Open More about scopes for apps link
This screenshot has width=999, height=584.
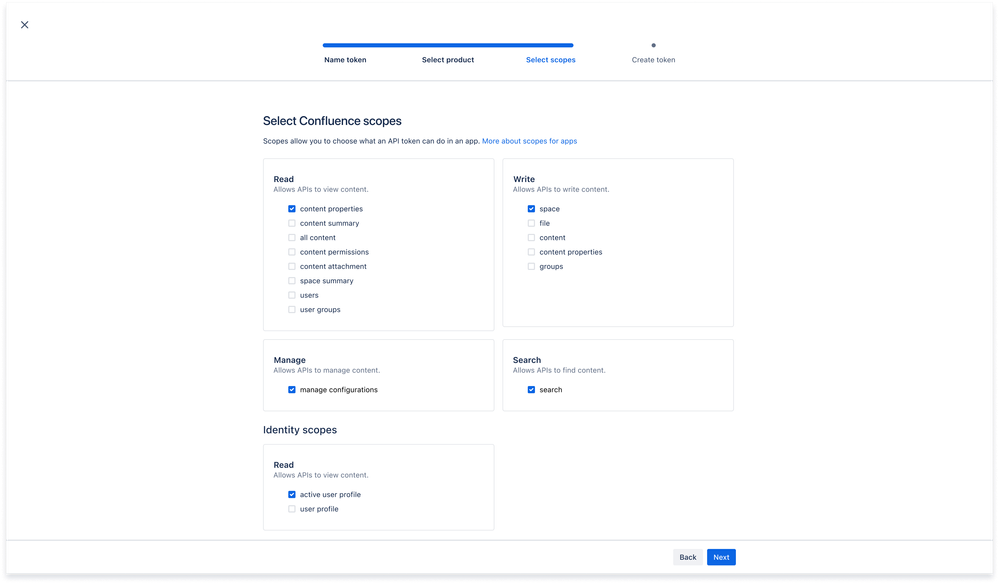click(529, 141)
